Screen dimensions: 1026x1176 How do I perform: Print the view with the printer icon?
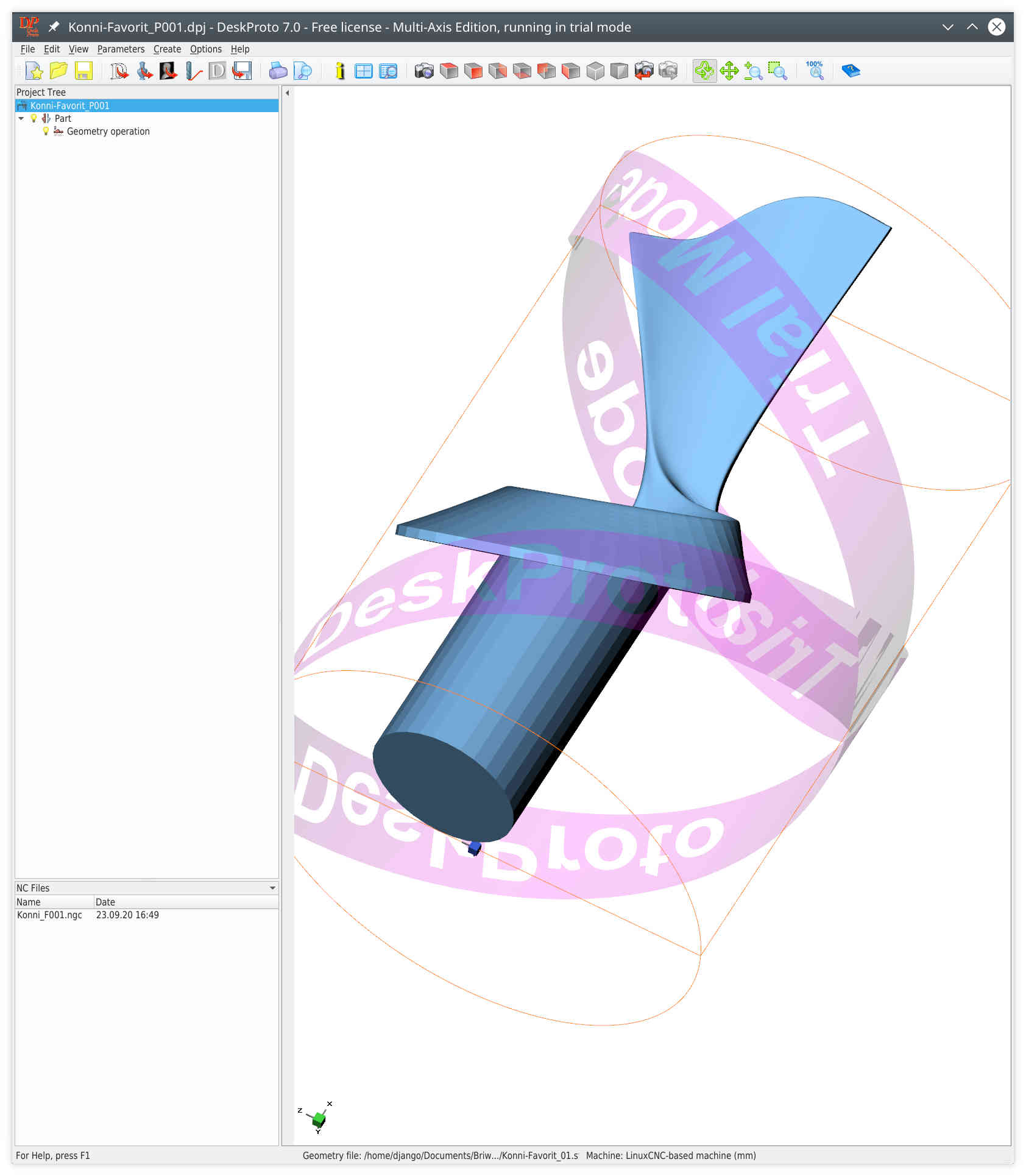point(278,71)
